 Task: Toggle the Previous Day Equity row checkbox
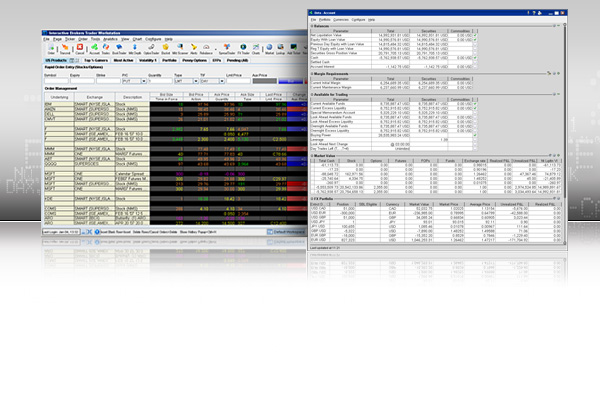pos(475,44)
